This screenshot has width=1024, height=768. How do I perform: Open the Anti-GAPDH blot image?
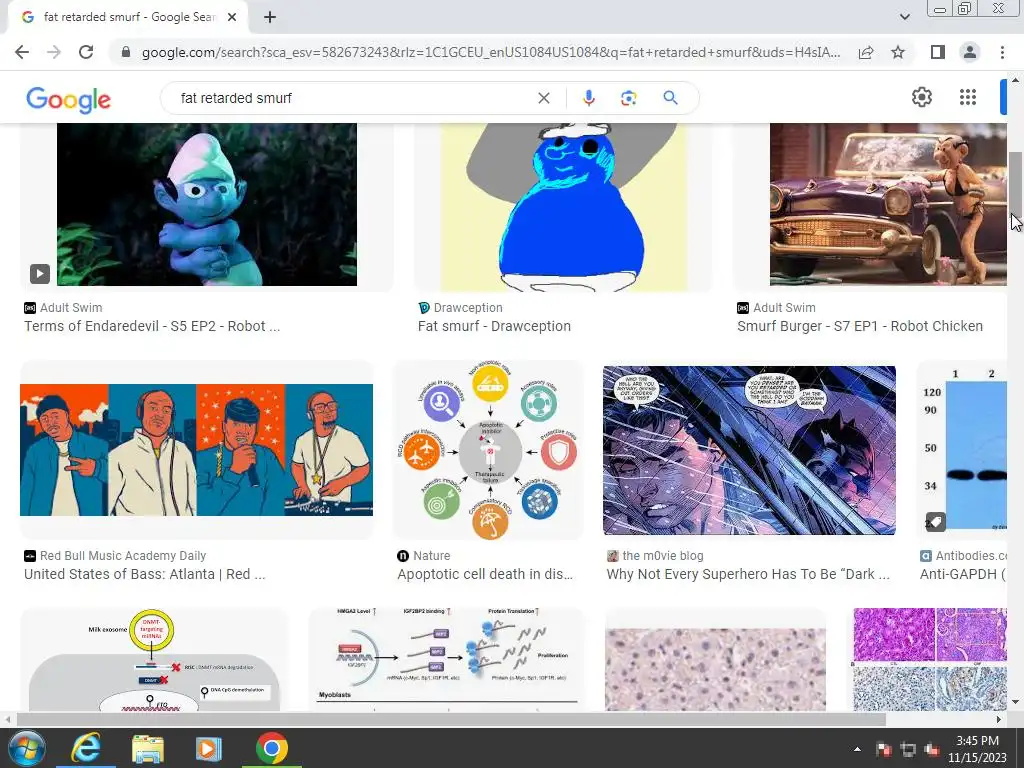tap(963, 450)
